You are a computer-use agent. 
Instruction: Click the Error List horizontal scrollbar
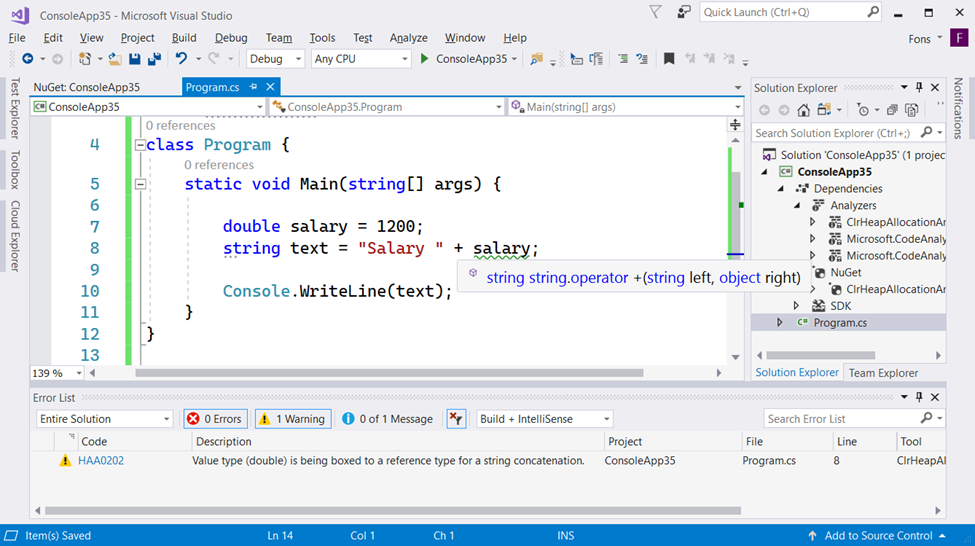click(393, 511)
